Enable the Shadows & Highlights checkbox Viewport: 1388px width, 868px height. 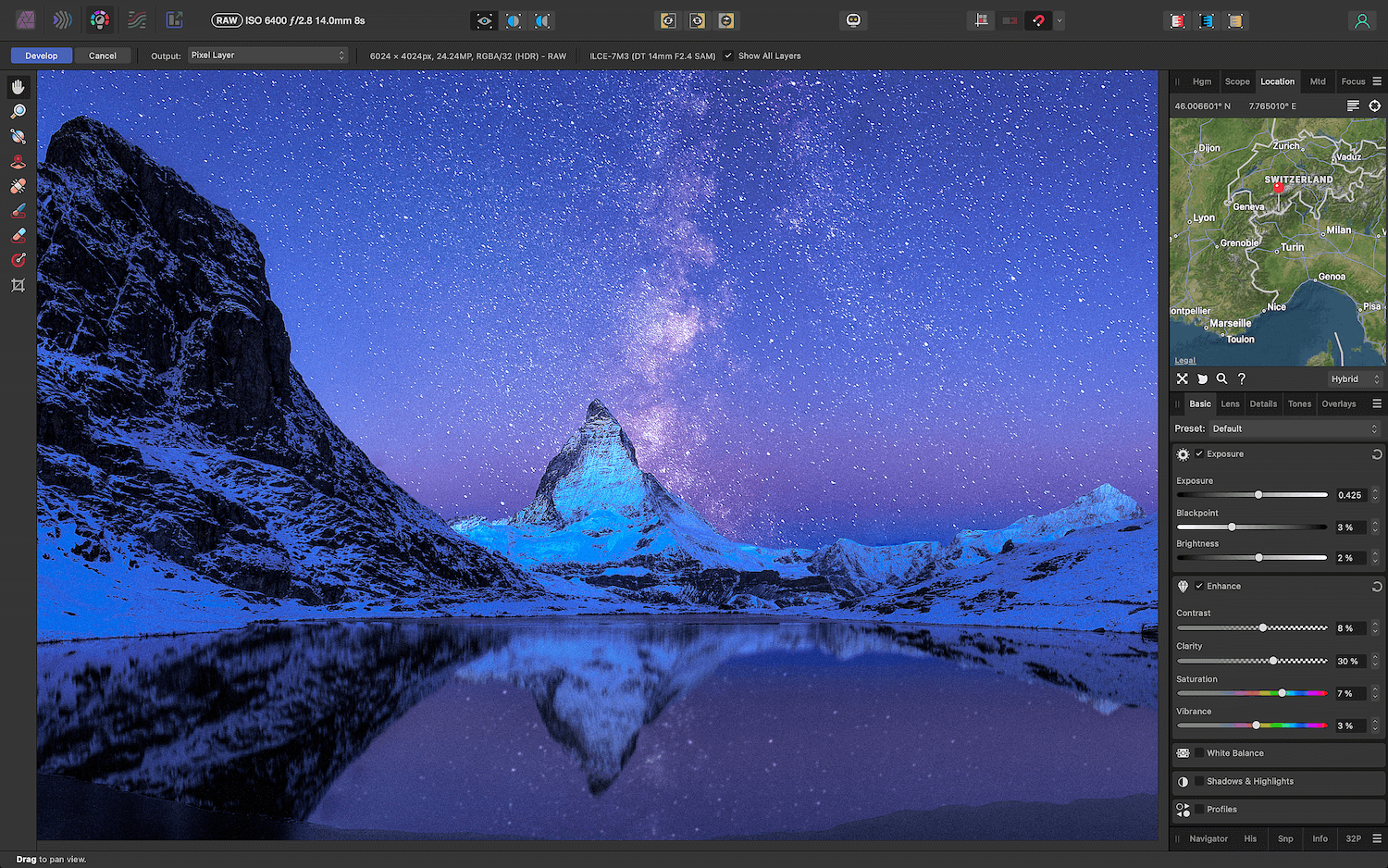1199,781
